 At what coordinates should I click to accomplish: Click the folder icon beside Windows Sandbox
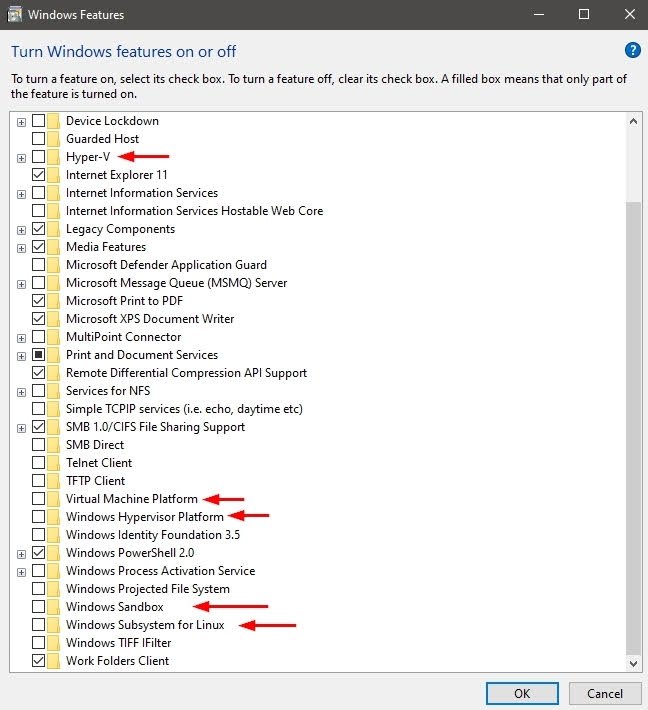click(x=53, y=606)
